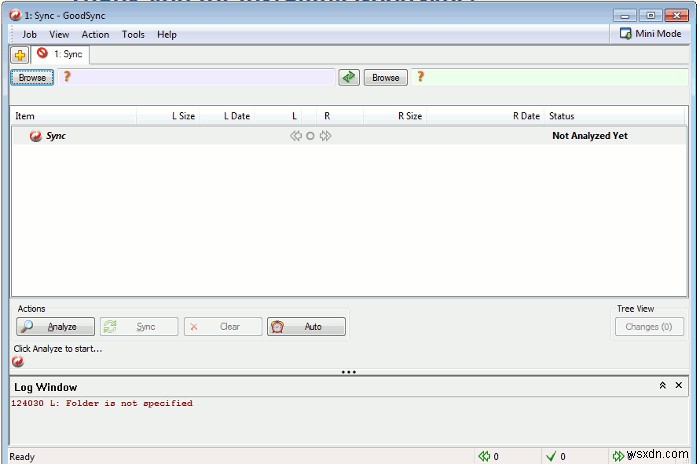
Task: Click the L Date column header
Action: tap(227, 116)
